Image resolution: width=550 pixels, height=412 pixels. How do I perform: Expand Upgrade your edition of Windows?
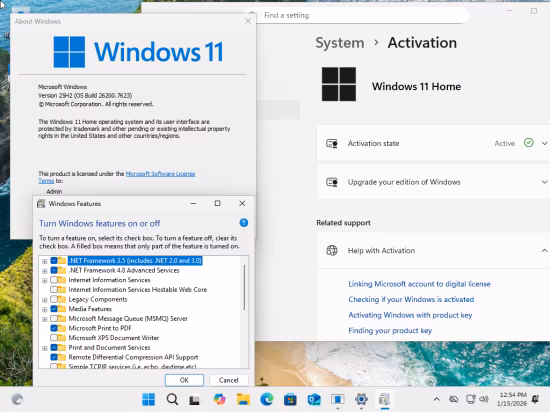pos(544,182)
